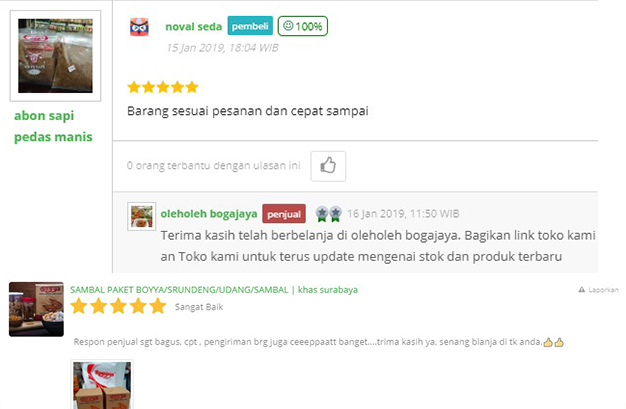
Task: Click the Sangat Baik star rating
Action: (118, 306)
